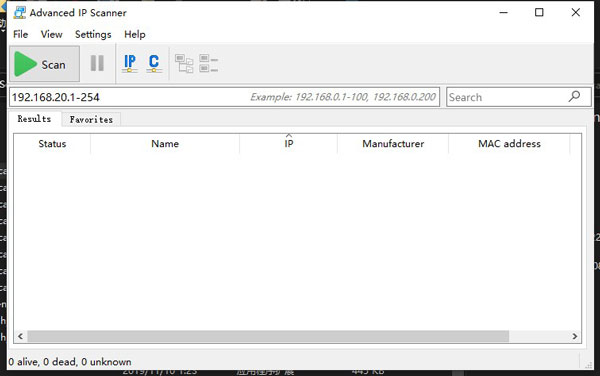Sort by the MAC address column header
This screenshot has width=600, height=376.
509,144
